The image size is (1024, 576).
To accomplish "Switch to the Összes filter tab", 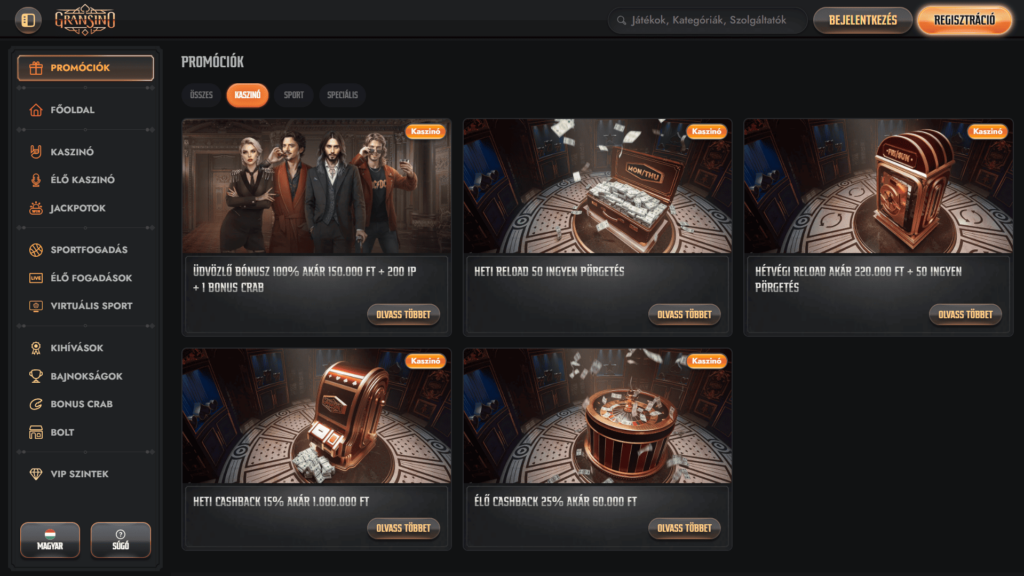I will click(201, 95).
